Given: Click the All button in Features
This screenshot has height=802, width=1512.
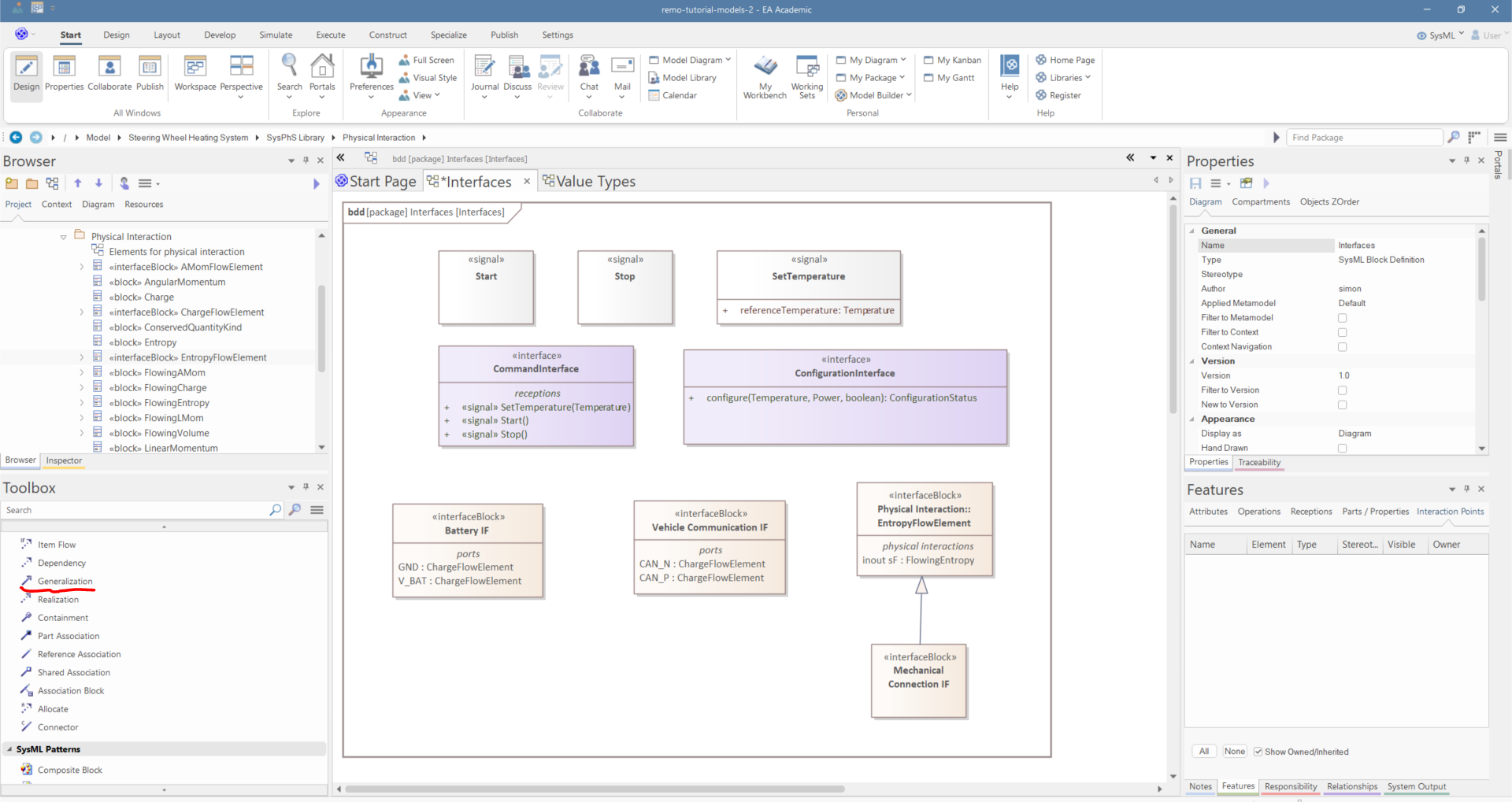Looking at the screenshot, I should [1203, 752].
